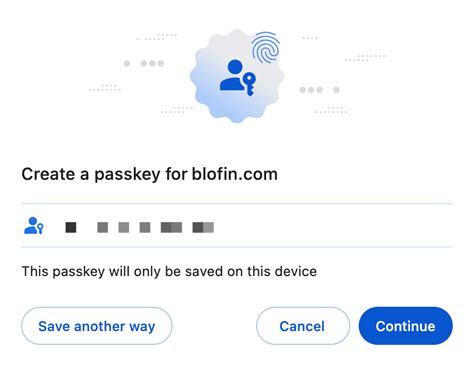Click the large person-with-key icon in badge
Image resolution: width=474 pixels, height=366 pixels.
click(238, 77)
